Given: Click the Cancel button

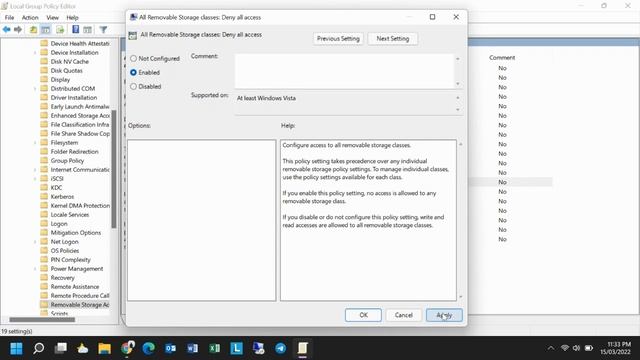Looking at the screenshot, I should [404, 315].
